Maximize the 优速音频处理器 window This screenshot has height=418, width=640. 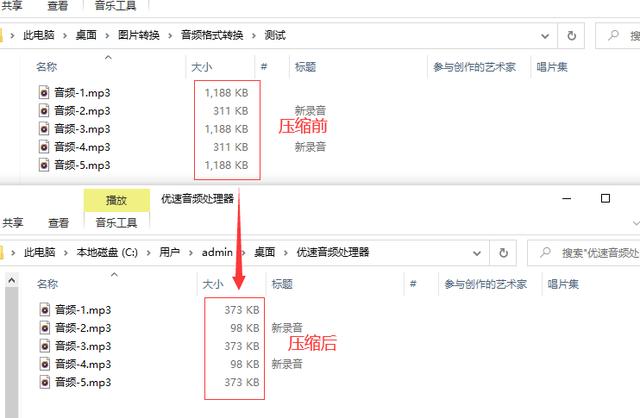605,199
